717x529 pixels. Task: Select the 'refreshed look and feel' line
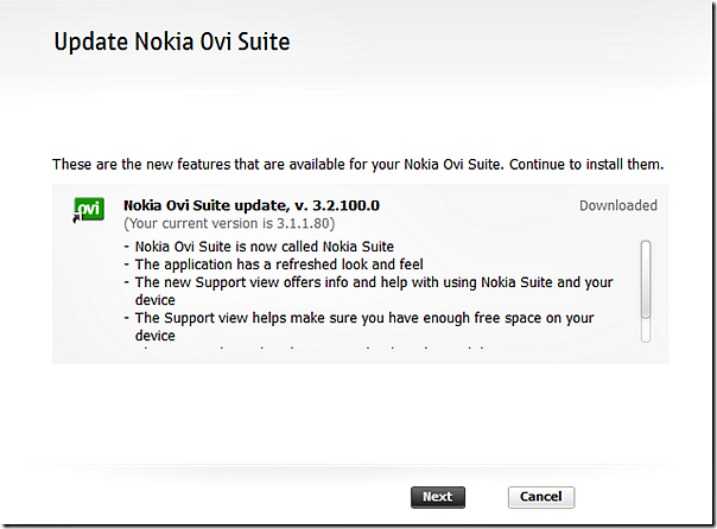279,264
